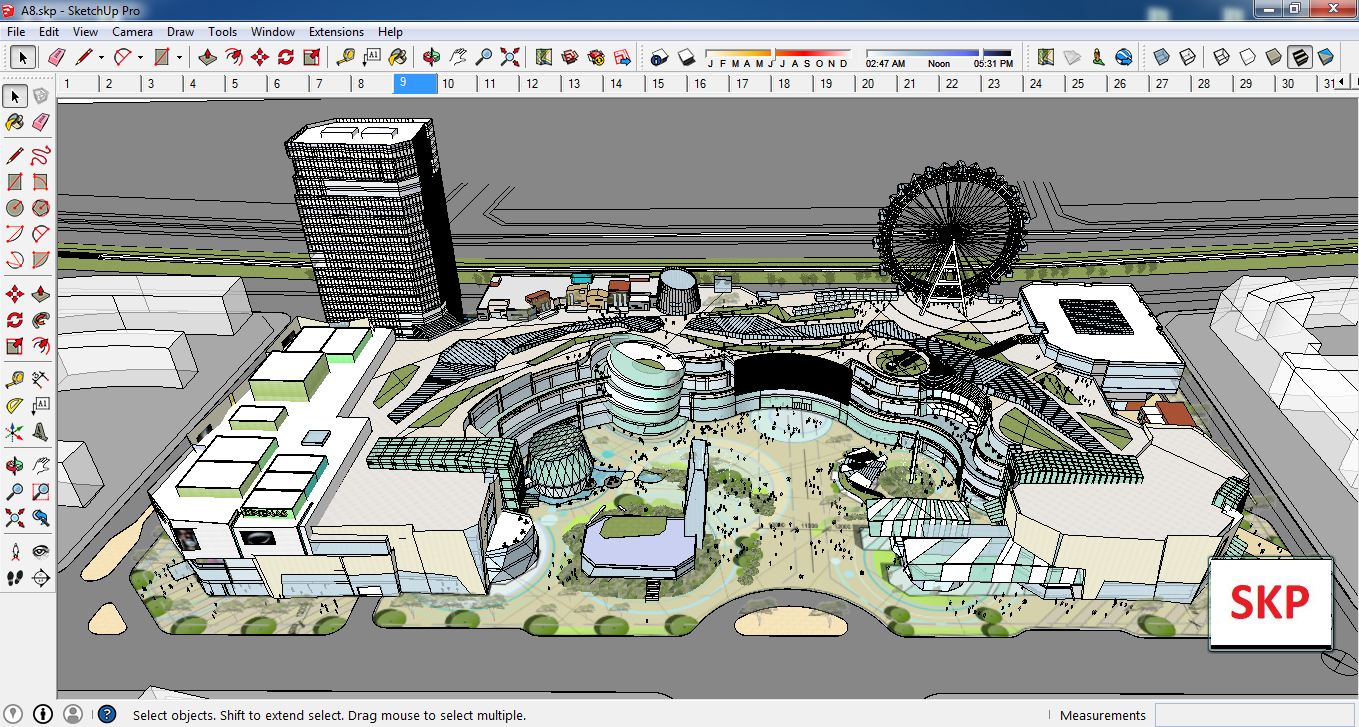Screen dimensions: 1359x727
Task: Expand the Rectangle shape tool dropdown arrow
Action: click(179, 57)
